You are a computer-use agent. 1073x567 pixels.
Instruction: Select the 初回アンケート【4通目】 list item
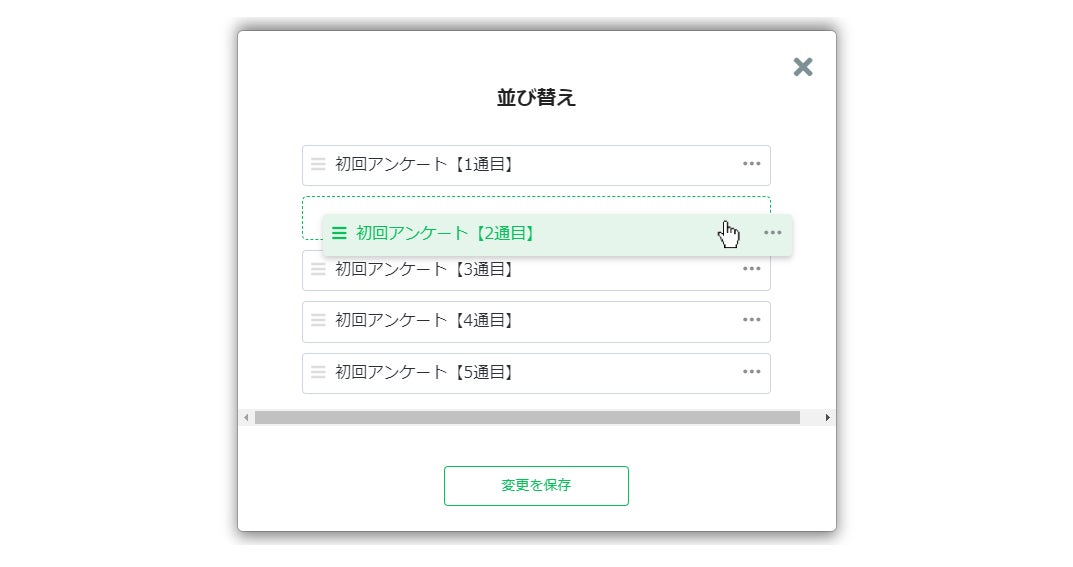[424, 321]
